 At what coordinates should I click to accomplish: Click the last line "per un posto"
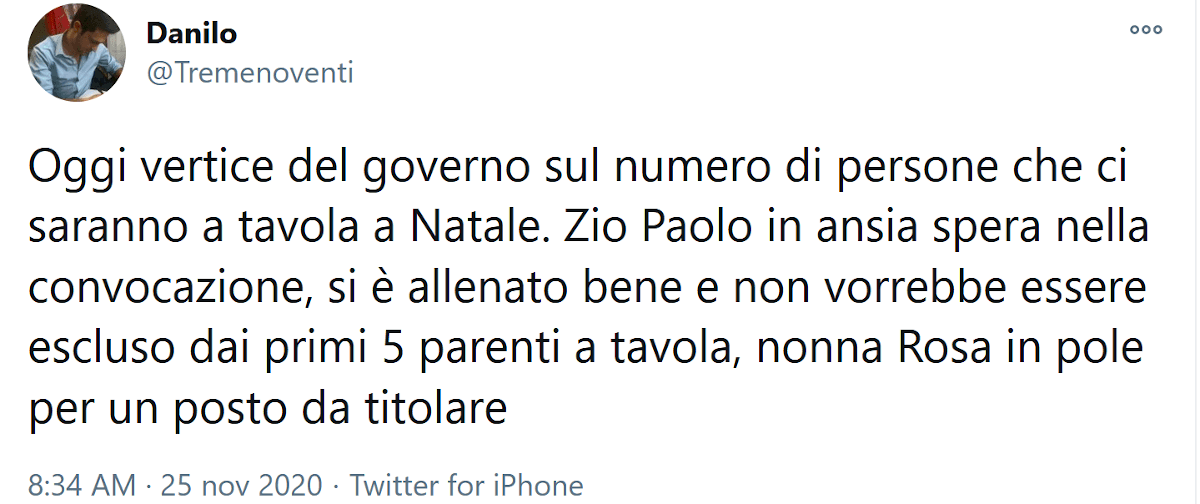(x=270, y=409)
